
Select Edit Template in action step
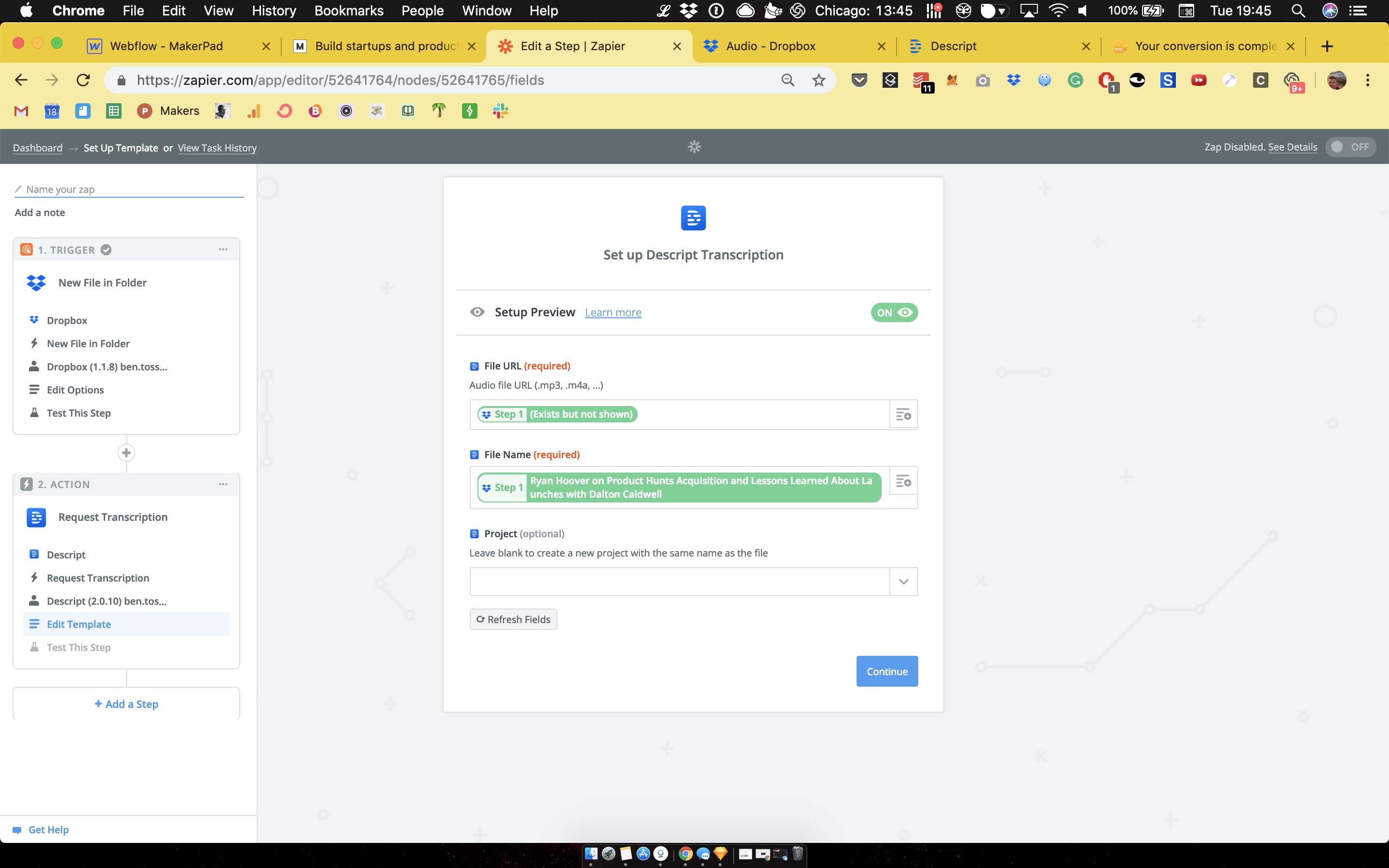coord(126,624)
